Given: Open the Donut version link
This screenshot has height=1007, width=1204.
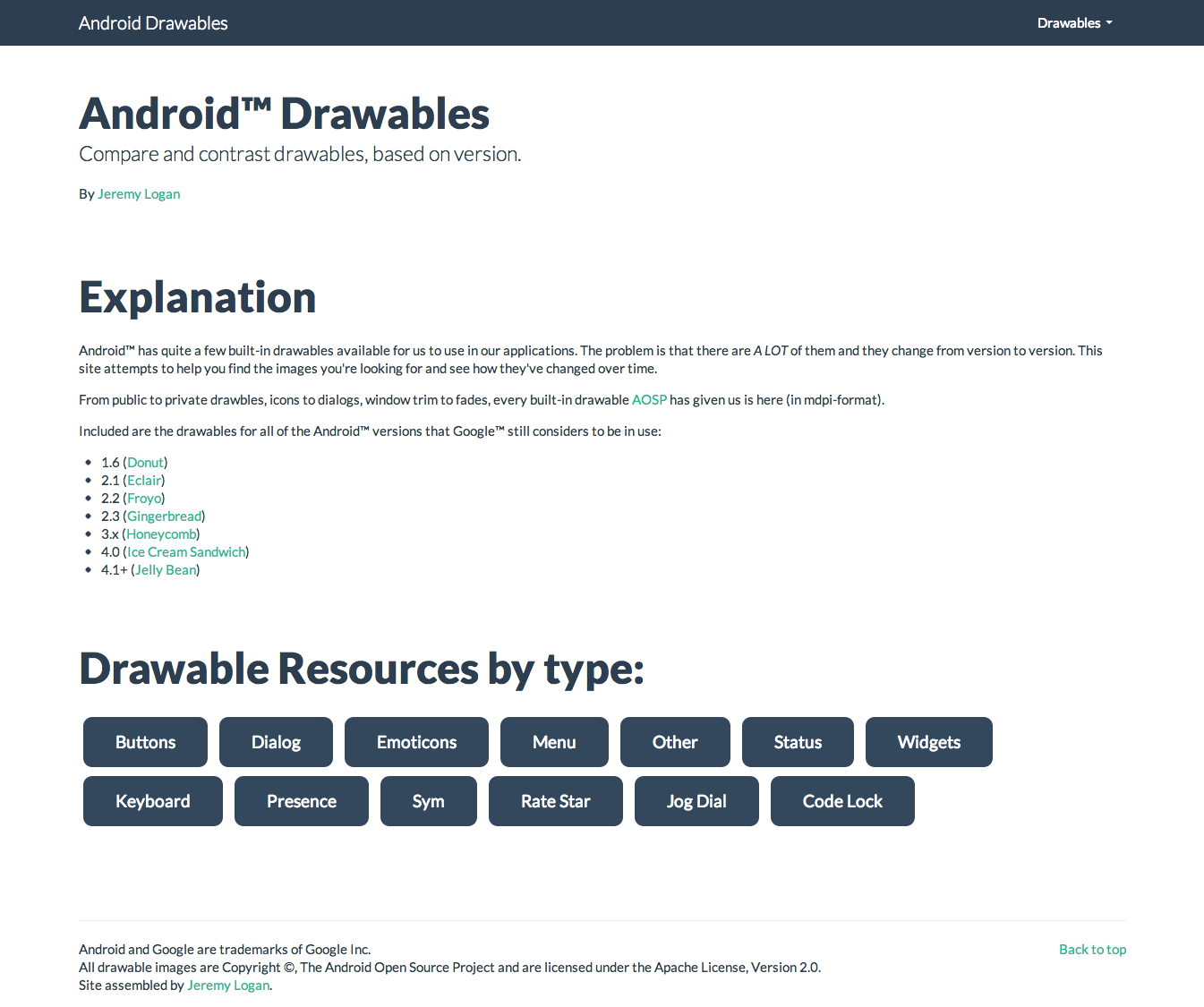Looking at the screenshot, I should [145, 462].
